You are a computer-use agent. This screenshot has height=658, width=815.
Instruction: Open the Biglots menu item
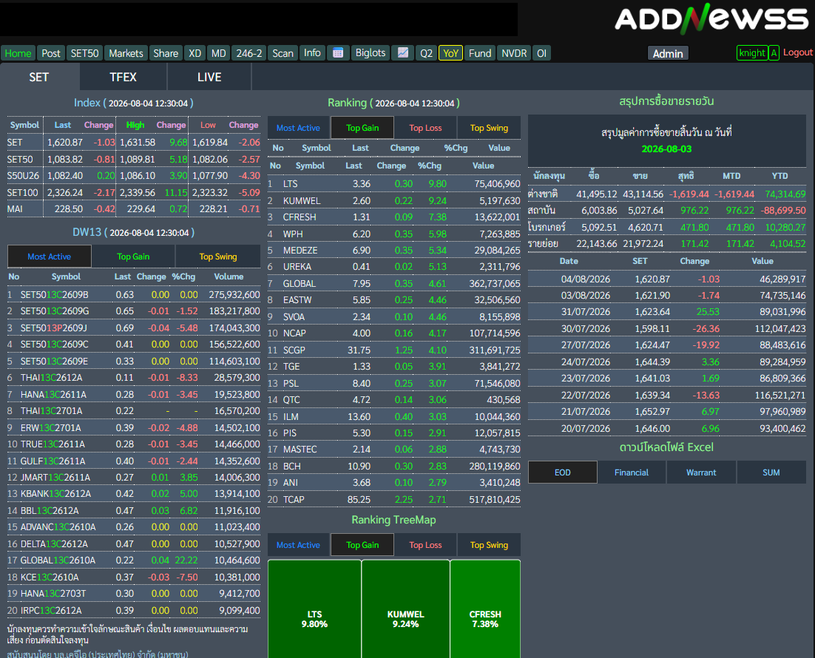370,53
